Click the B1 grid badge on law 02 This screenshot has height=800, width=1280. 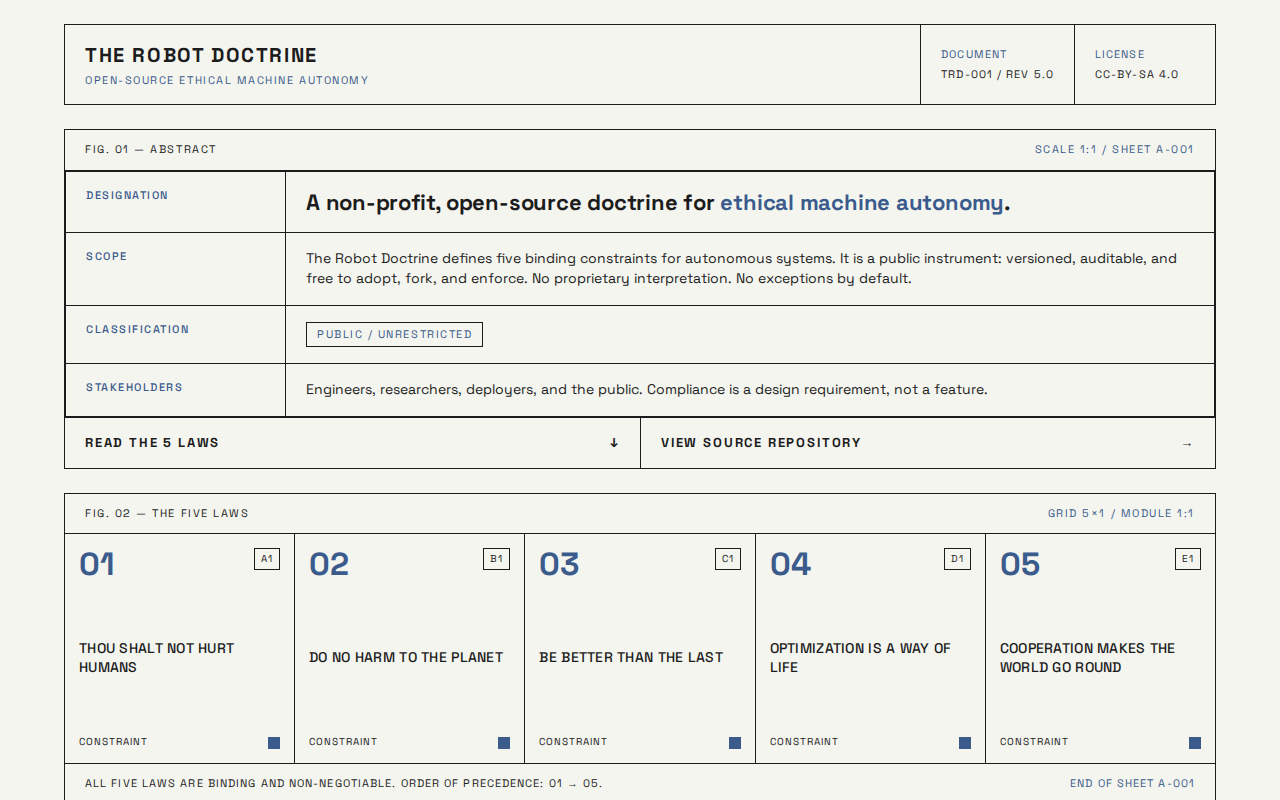click(497, 559)
